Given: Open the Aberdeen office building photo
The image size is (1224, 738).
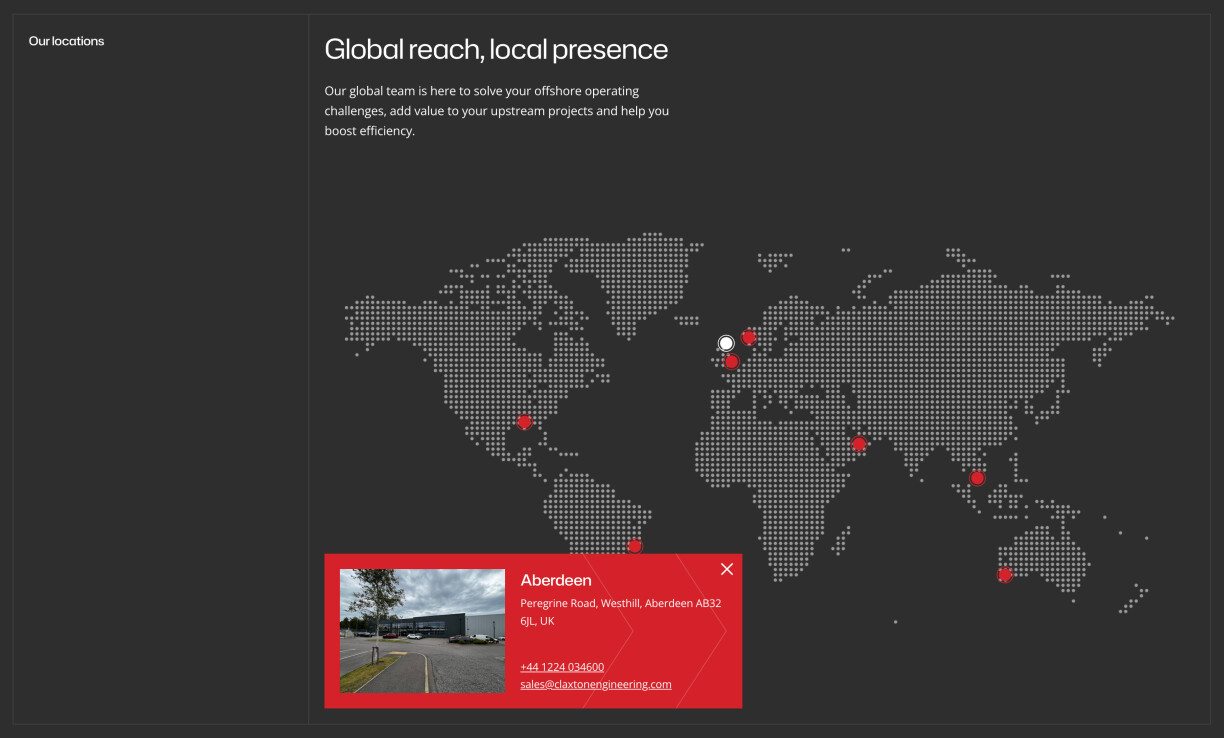Looking at the screenshot, I should tap(422, 631).
